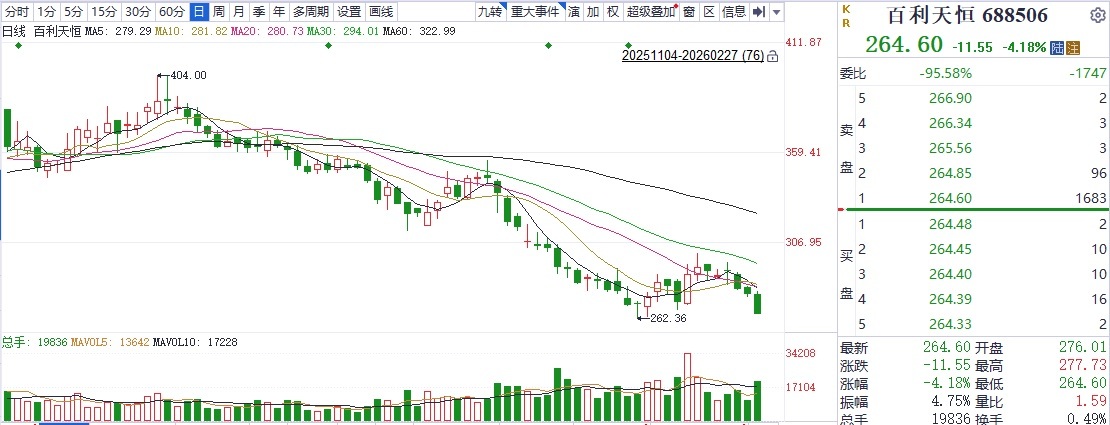Screen dimensions: 1110x425
Task: Click the 20251104-20260227 date range link
Action: [x=692, y=56]
